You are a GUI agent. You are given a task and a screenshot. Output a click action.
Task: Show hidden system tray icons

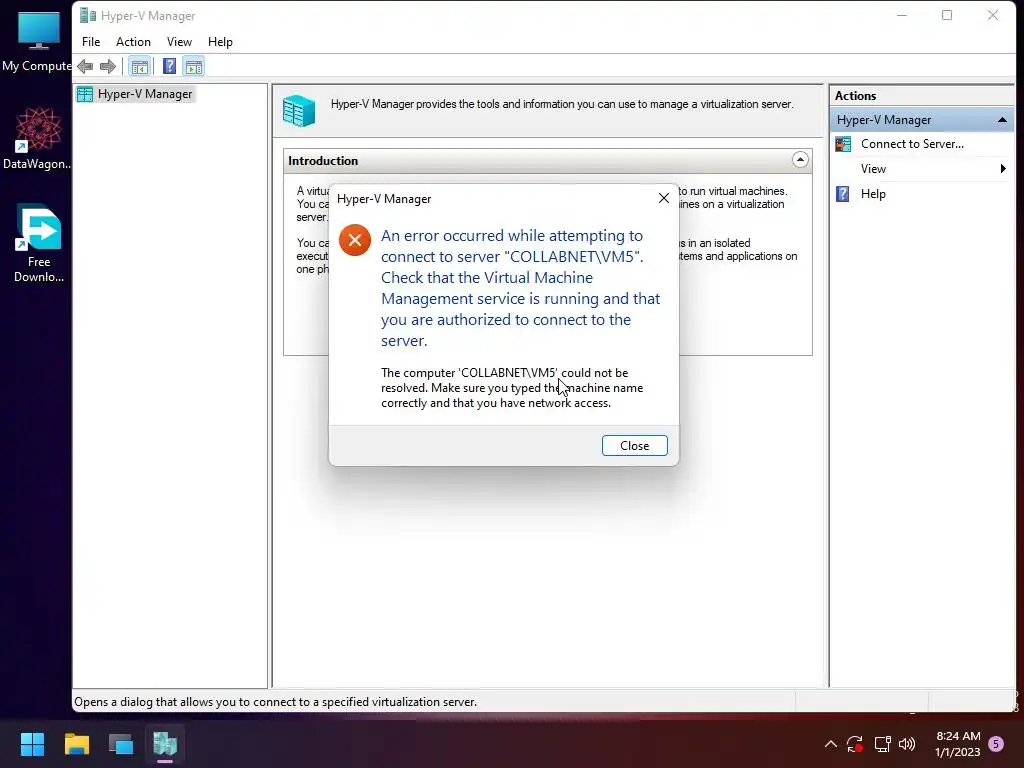(831, 744)
